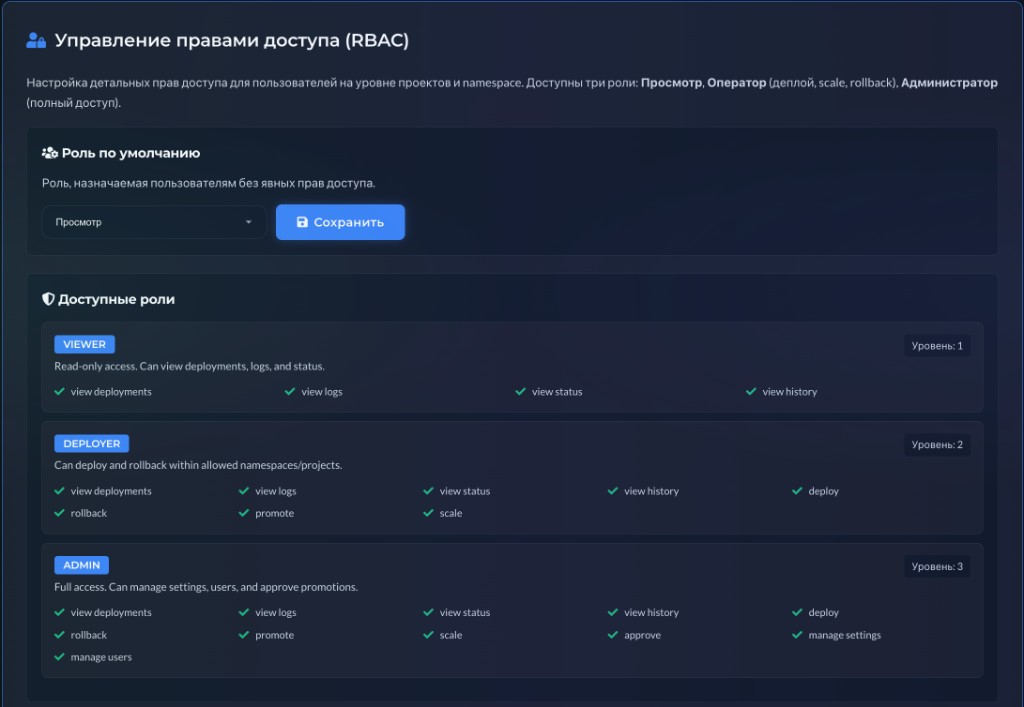The height and width of the screenshot is (707, 1024).
Task: Click the "Уровень: 3" badge on ADMIN card
Action: click(x=936, y=565)
